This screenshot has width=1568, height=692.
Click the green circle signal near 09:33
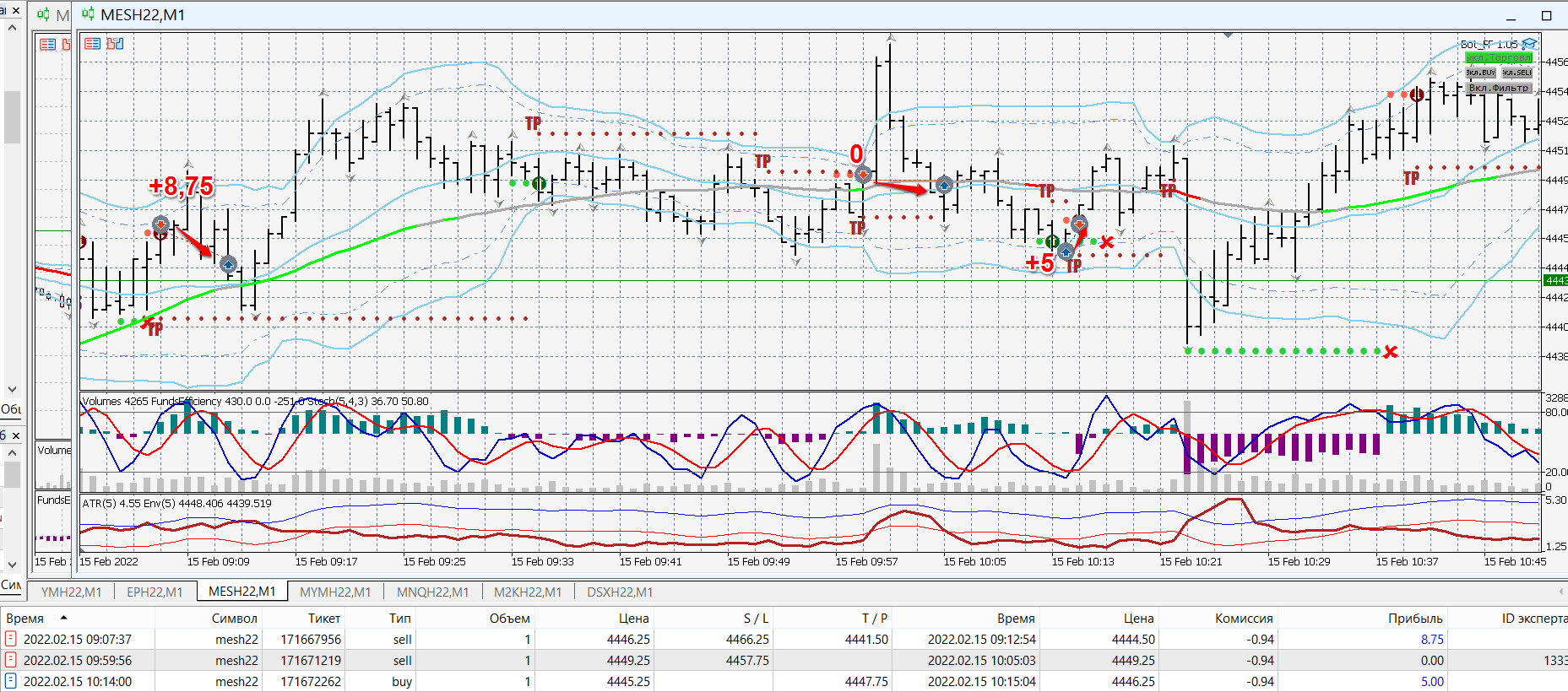pyautogui.click(x=540, y=183)
